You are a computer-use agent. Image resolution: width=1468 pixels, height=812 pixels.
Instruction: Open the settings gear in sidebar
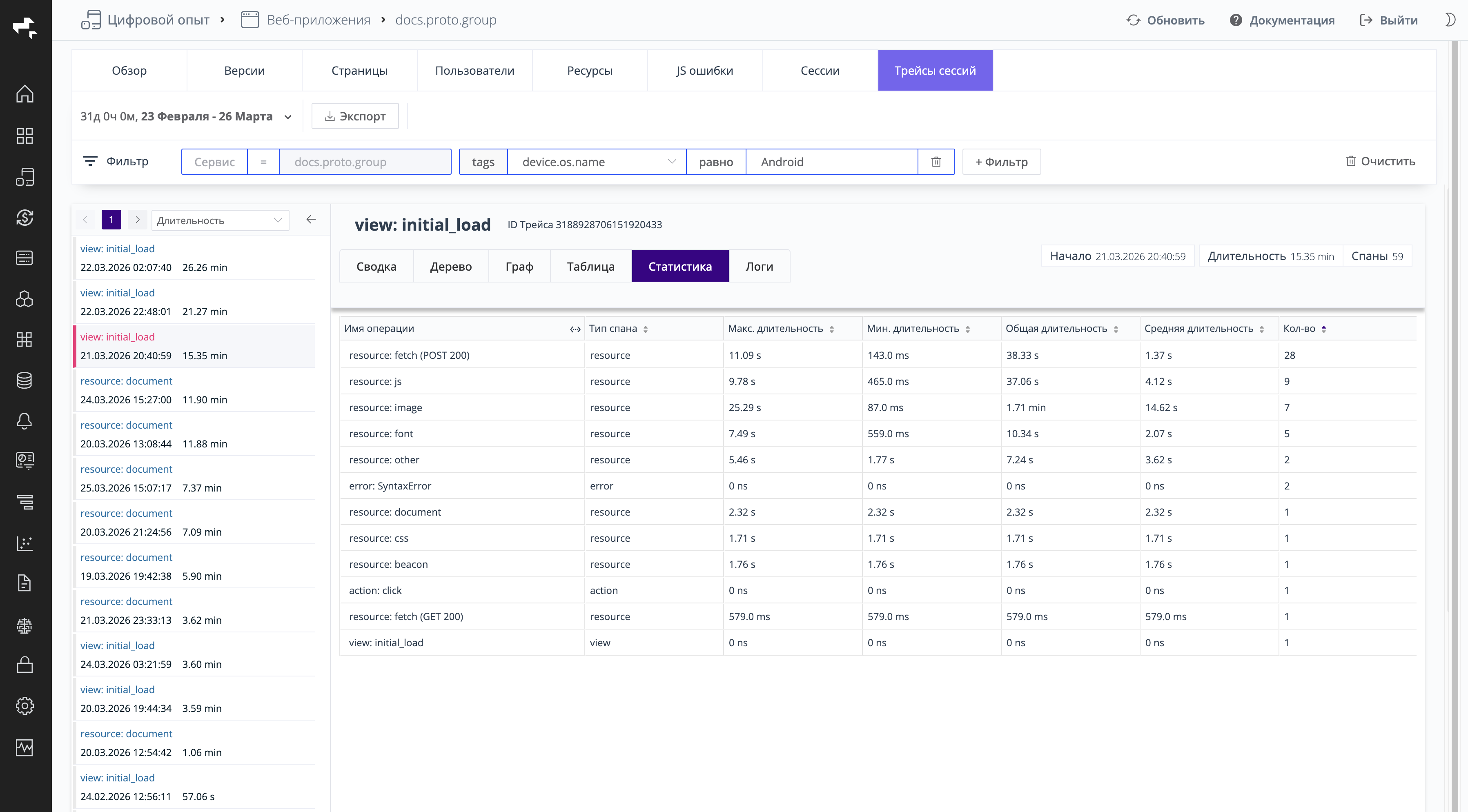point(25,706)
